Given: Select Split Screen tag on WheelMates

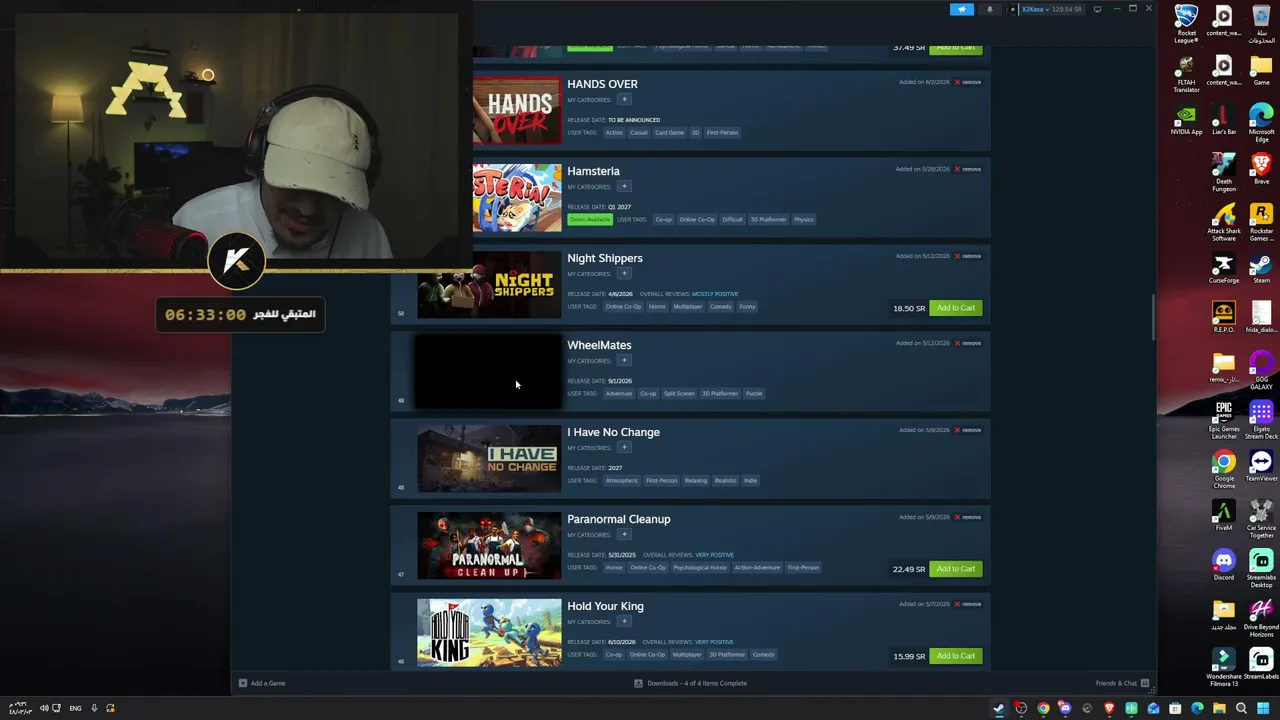Looking at the screenshot, I should click(679, 394).
